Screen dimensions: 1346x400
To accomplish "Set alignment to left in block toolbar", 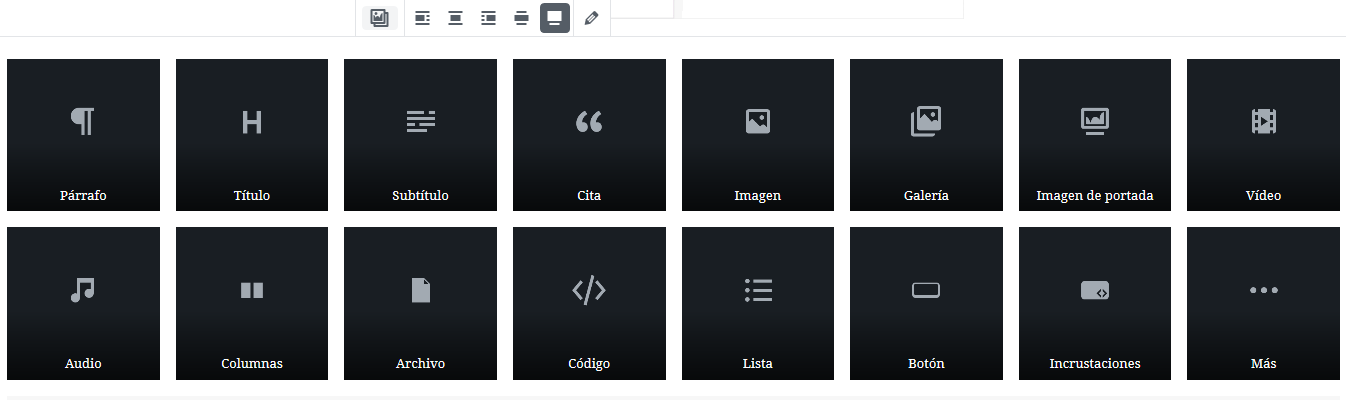I will [422, 18].
